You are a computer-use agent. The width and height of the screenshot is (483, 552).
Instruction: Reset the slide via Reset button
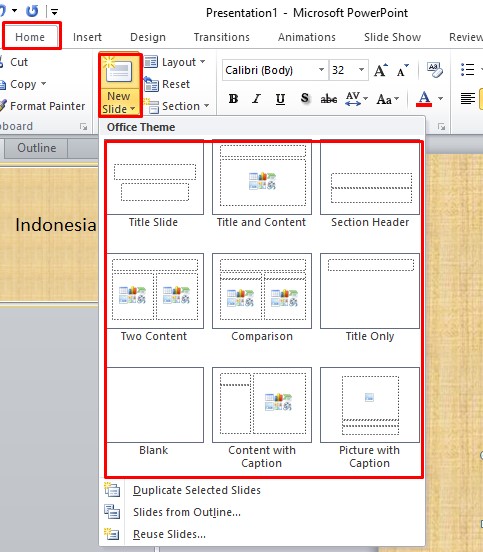point(167,84)
